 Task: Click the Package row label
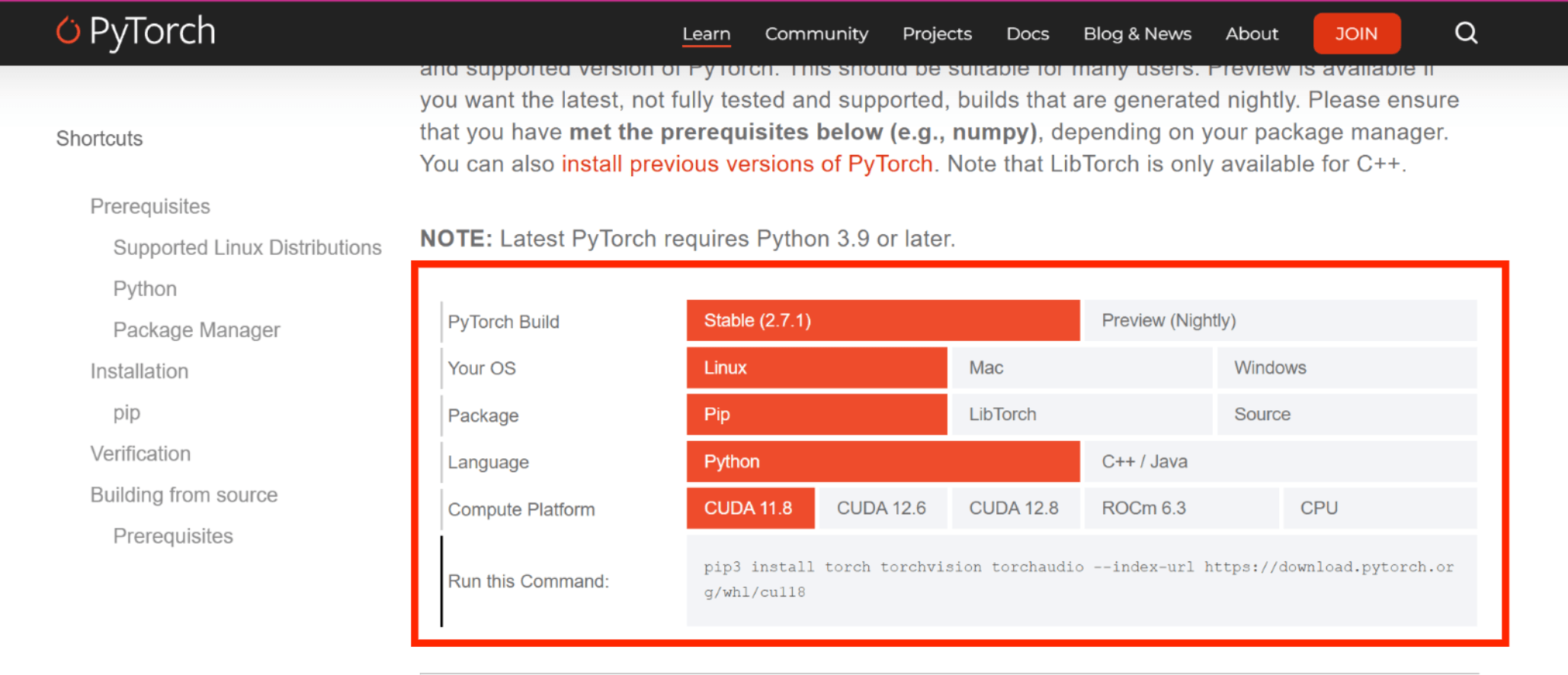[x=483, y=416]
